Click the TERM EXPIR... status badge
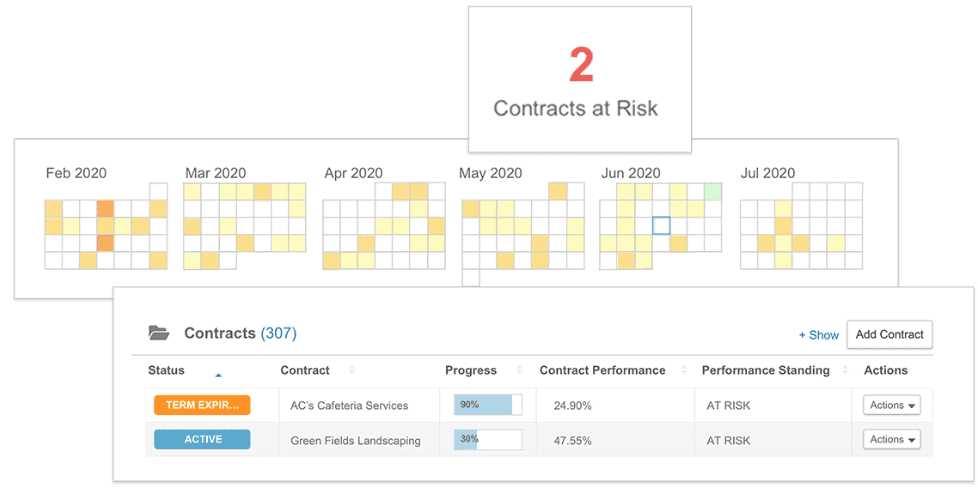This screenshot has width=978, height=488. point(202,405)
